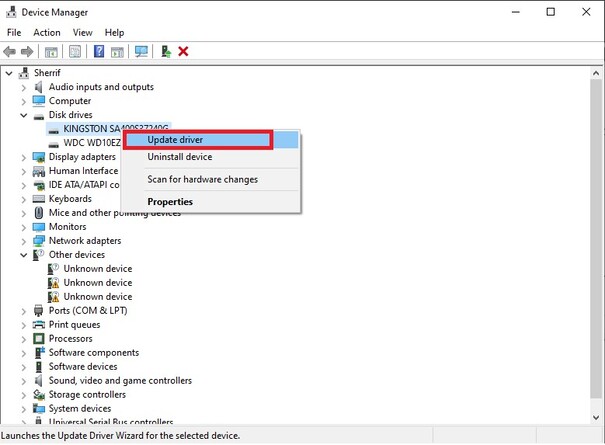The width and height of the screenshot is (605, 445).
Task: Click the Forward arrow toolbar icon
Action: (x=27, y=51)
